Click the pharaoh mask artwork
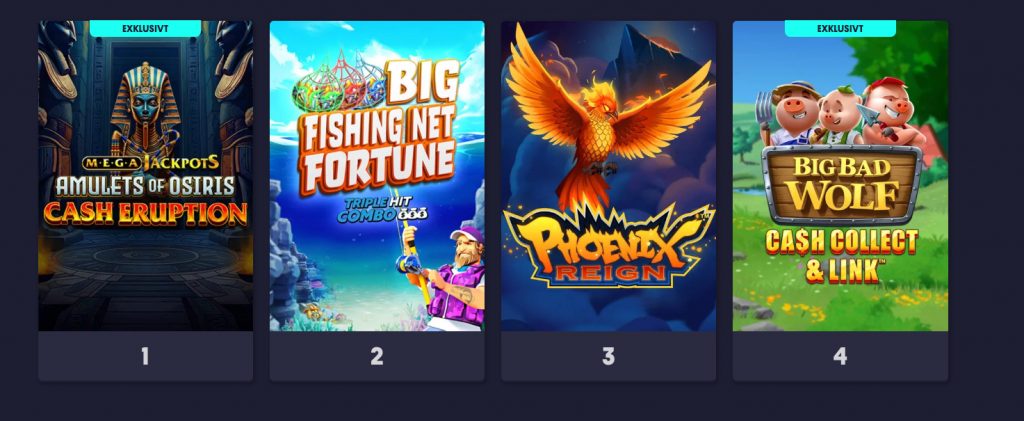1024x421 pixels. click(x=145, y=110)
